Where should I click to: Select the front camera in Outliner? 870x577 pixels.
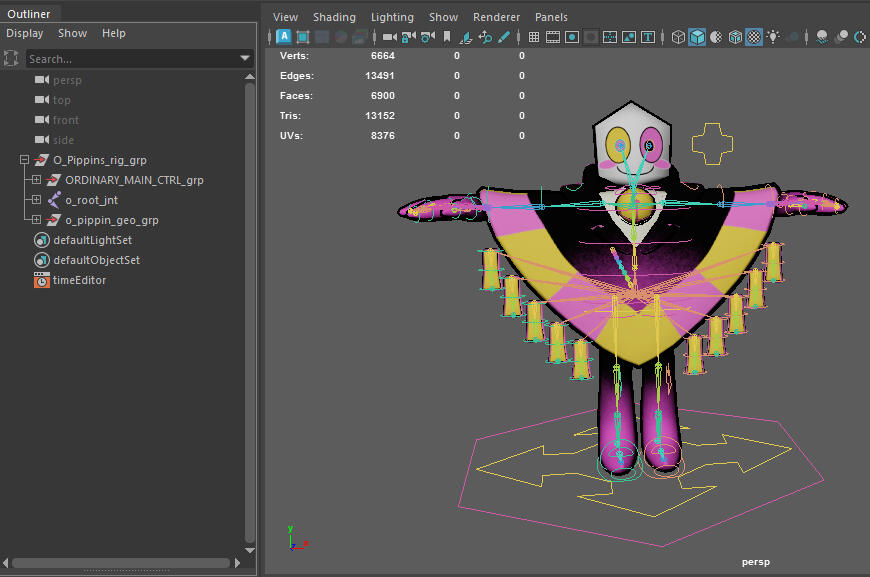[65, 120]
